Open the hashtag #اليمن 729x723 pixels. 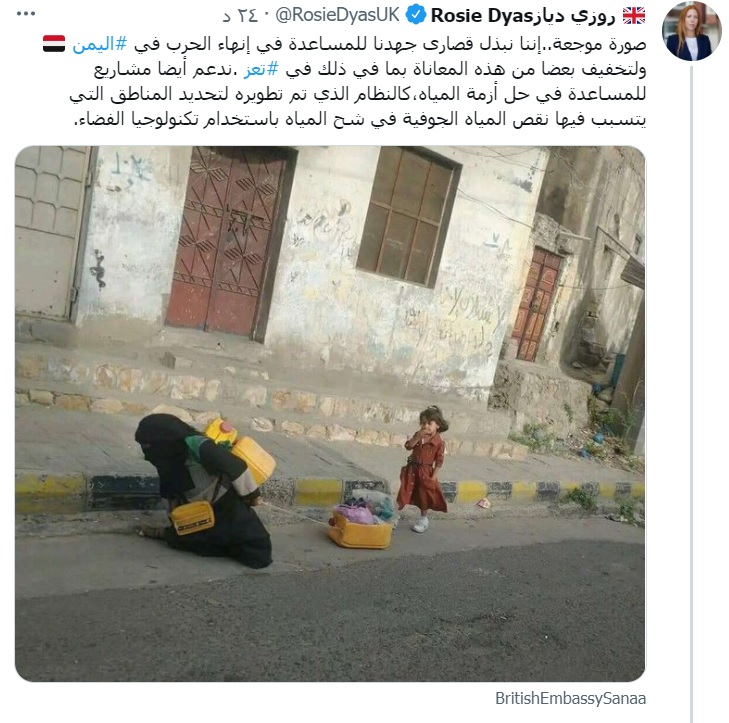(99, 44)
